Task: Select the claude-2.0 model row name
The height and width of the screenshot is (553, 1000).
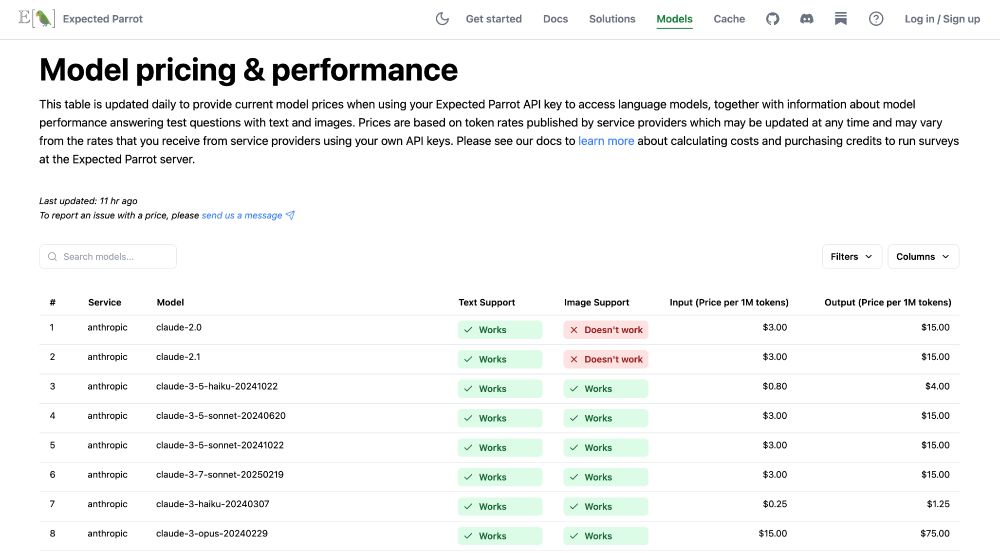Action: 179,327
